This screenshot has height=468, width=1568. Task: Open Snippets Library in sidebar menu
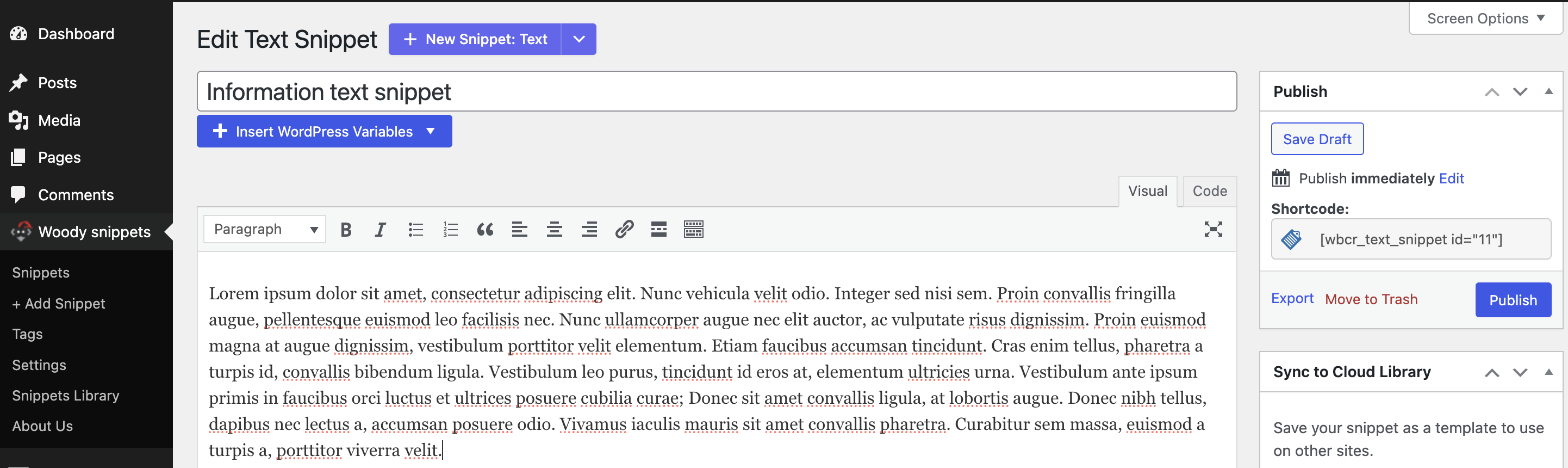point(66,396)
